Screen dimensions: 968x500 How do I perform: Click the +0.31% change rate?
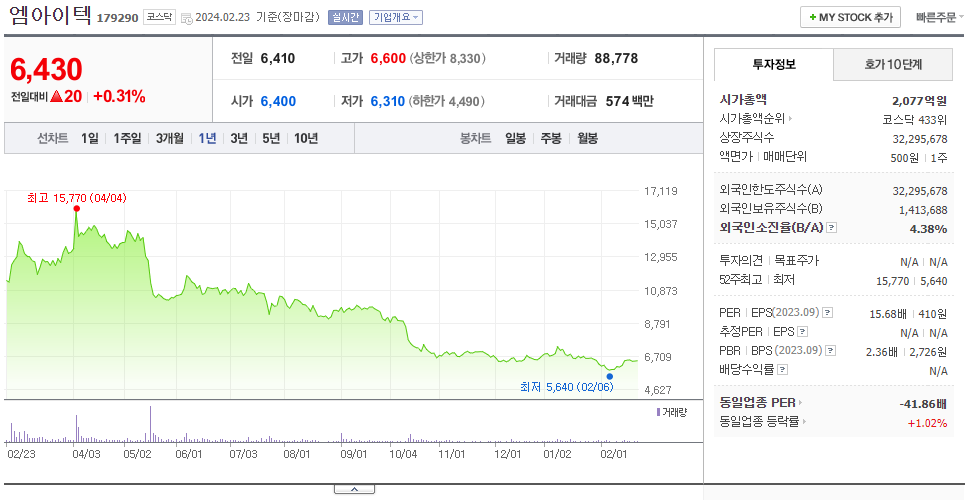click(119, 96)
